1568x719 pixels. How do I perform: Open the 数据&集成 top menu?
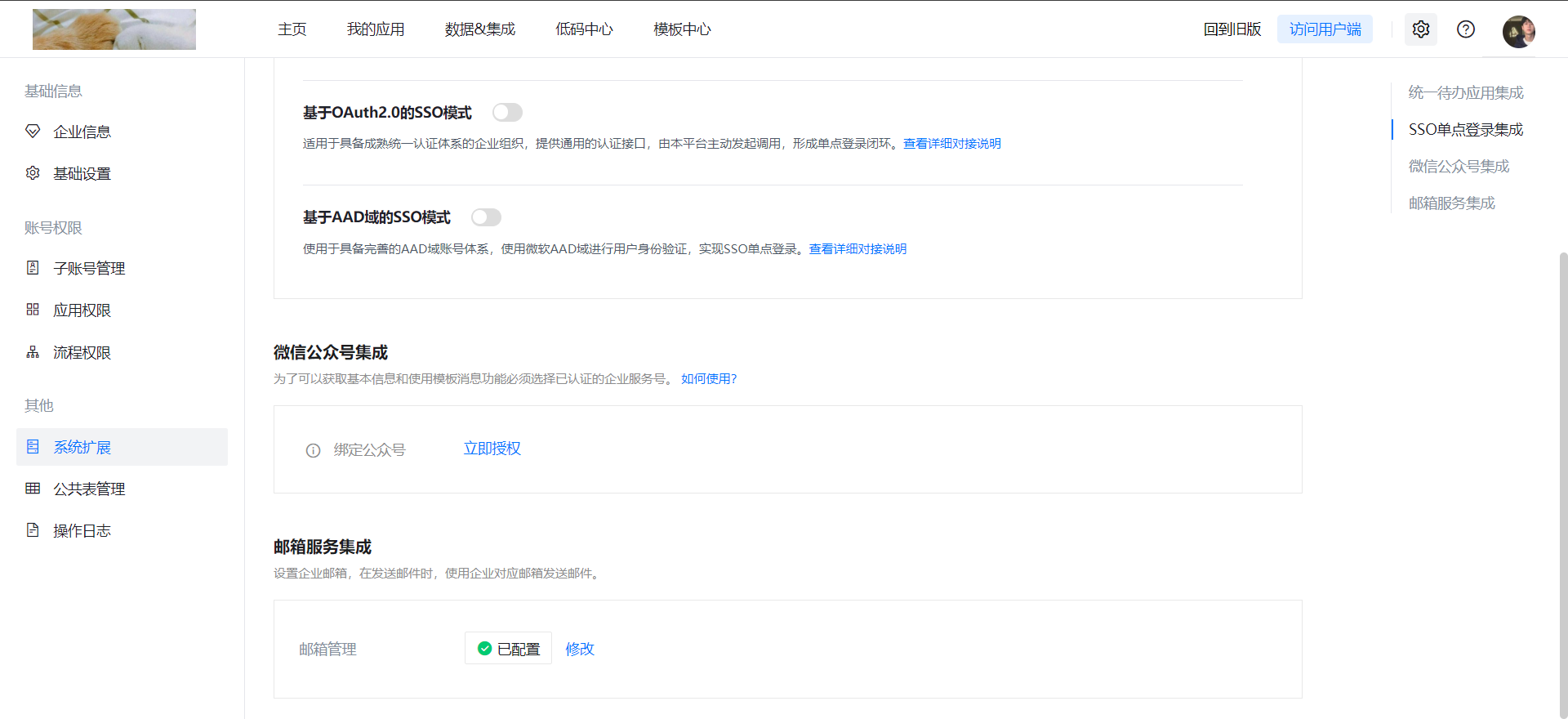[x=480, y=29]
